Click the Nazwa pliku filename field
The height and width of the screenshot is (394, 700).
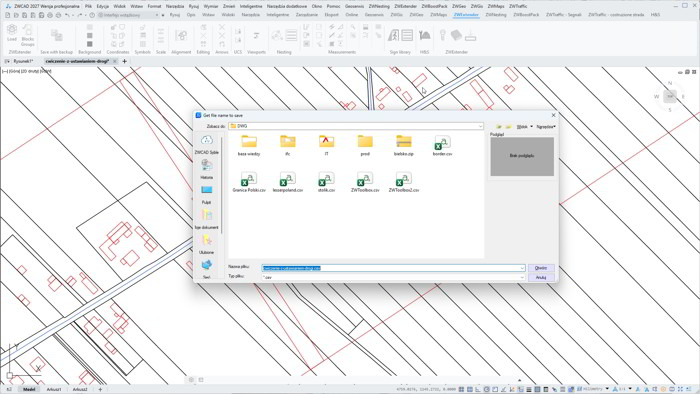click(x=393, y=268)
